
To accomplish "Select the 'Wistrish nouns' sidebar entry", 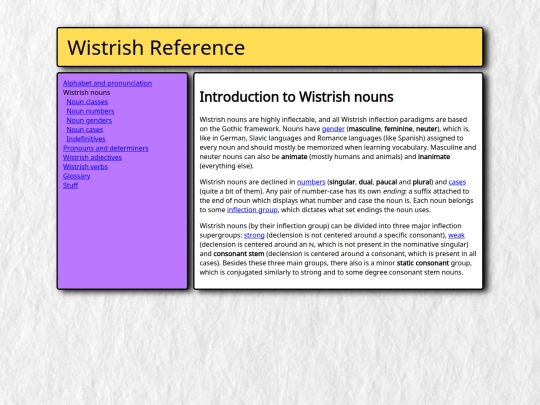I will point(86,93).
